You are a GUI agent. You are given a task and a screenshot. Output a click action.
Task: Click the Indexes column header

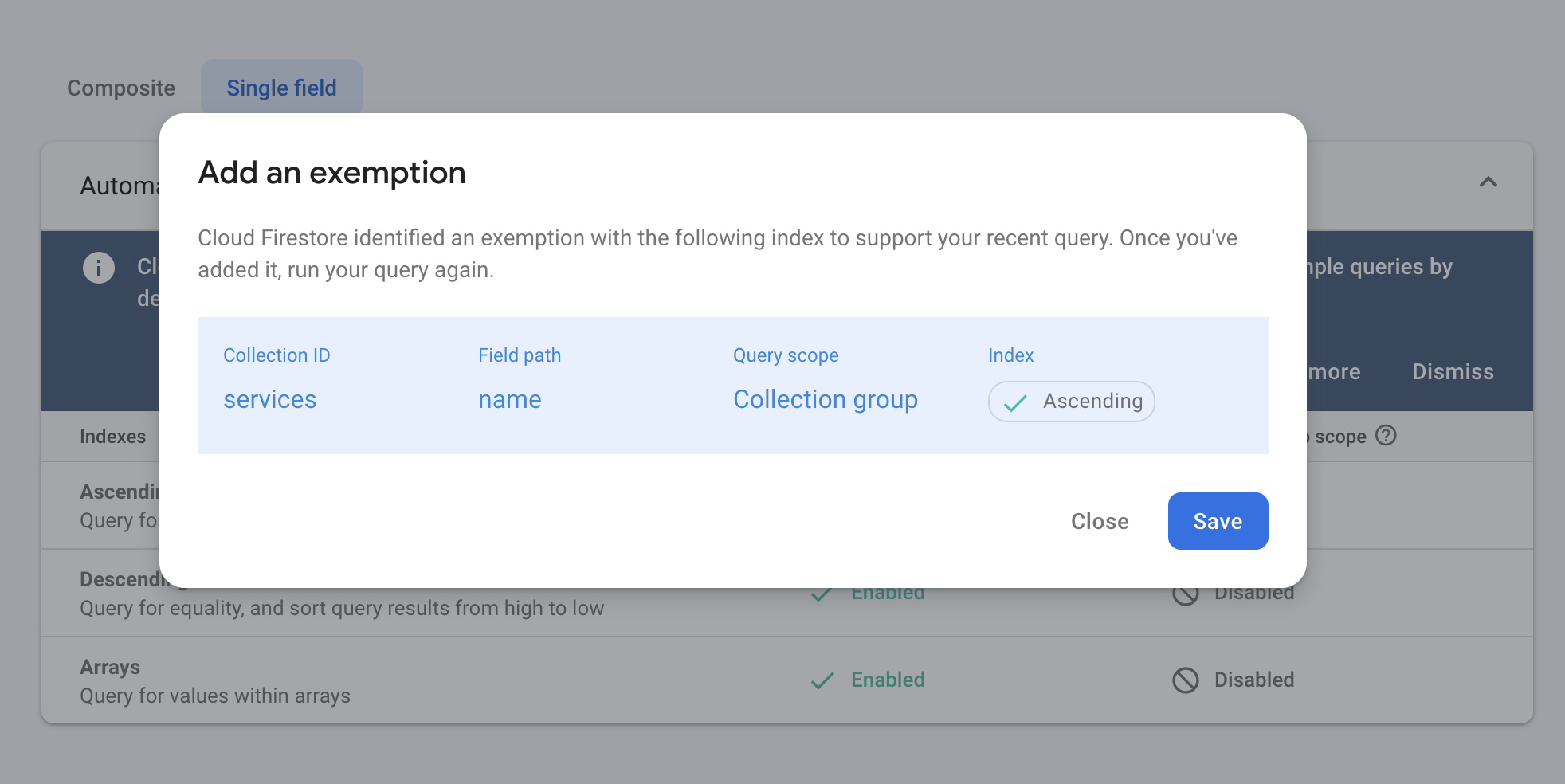click(112, 437)
